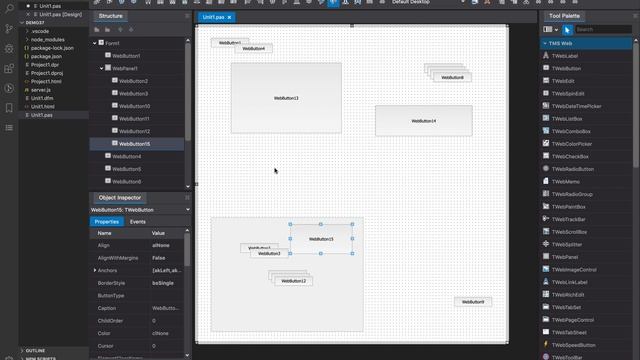Select WebButton9 on the form
Image resolution: width=640 pixels, height=360 pixels.
pos(473,302)
